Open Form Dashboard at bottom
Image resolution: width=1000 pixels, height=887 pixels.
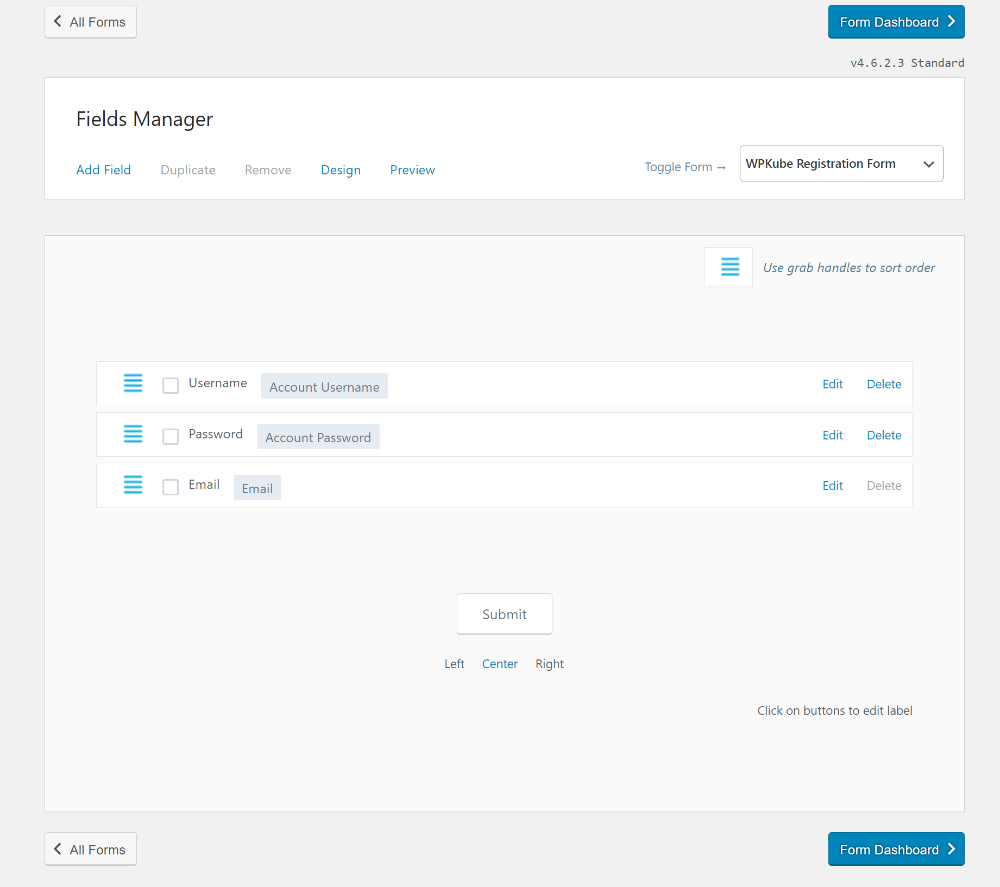coord(896,849)
